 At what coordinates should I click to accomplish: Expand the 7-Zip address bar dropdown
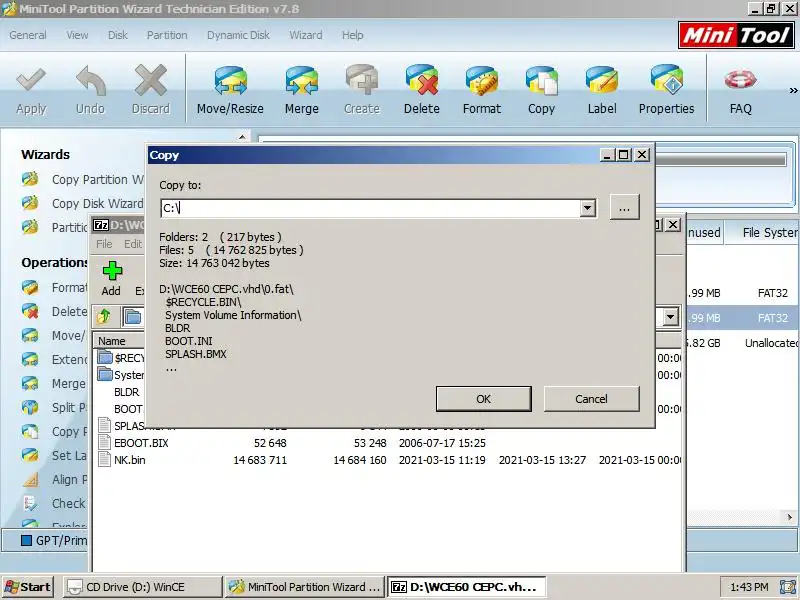coord(670,317)
